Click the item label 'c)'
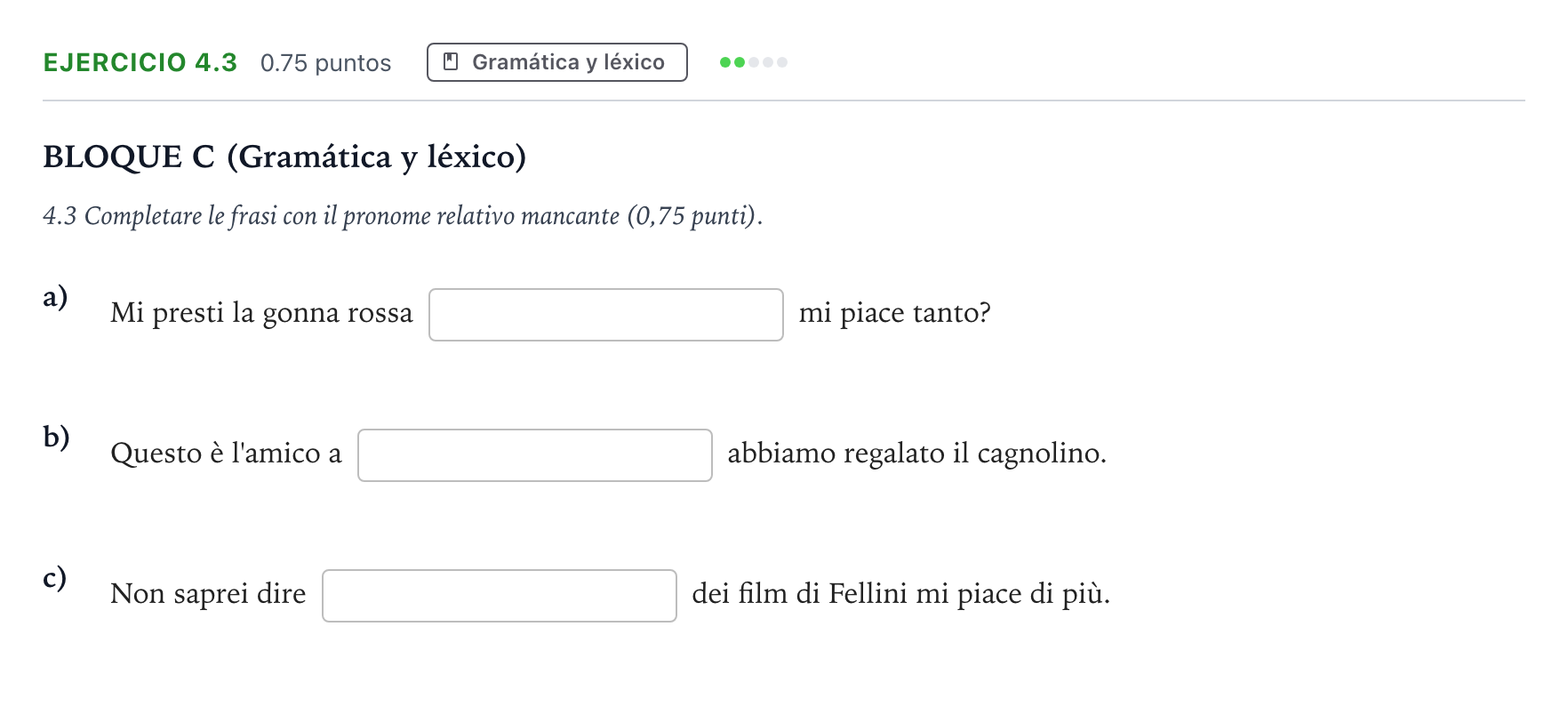The image size is (1568, 715). coord(54,577)
